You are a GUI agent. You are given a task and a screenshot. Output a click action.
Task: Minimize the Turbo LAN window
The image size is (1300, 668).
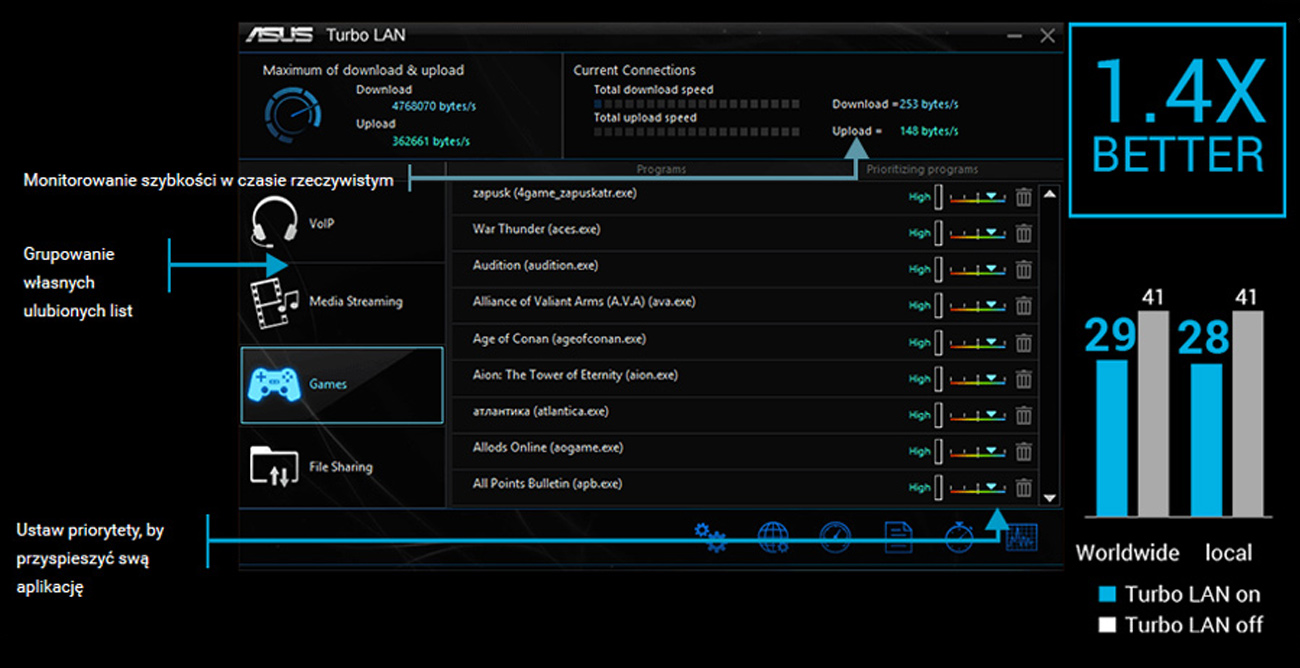1014,36
